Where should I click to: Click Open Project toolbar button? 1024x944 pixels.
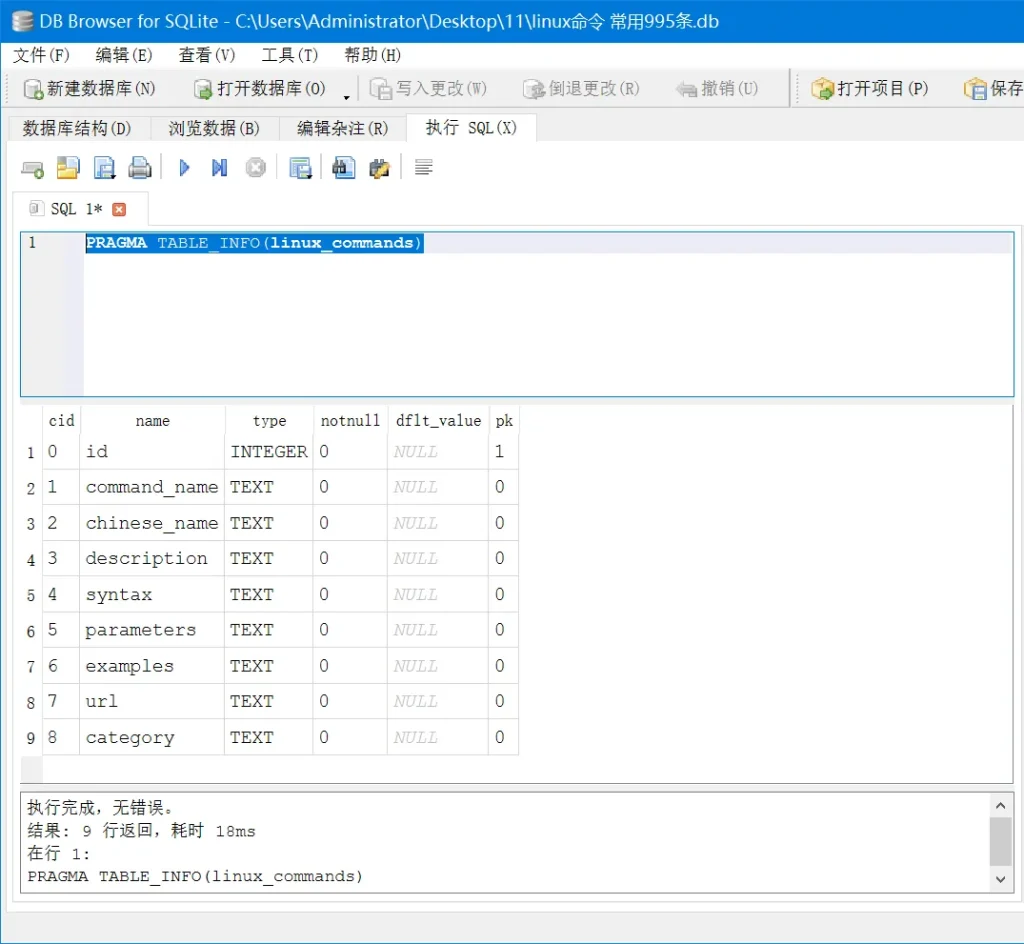(870, 89)
